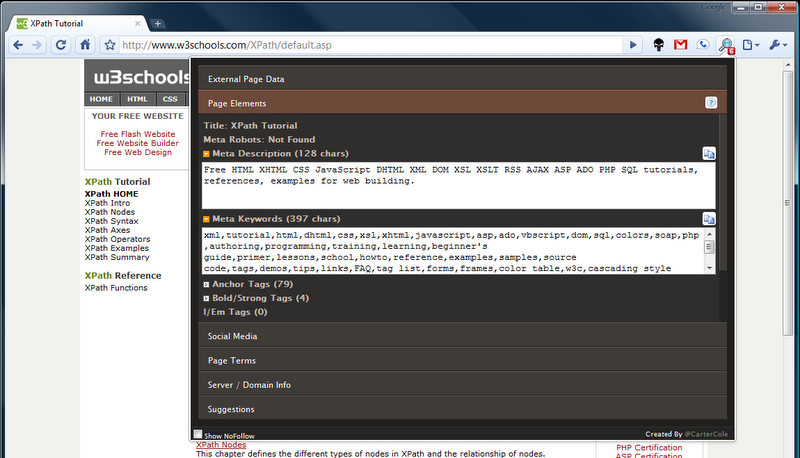Click the address bar URL field
Screen dimensions: 800x458
point(370,45)
